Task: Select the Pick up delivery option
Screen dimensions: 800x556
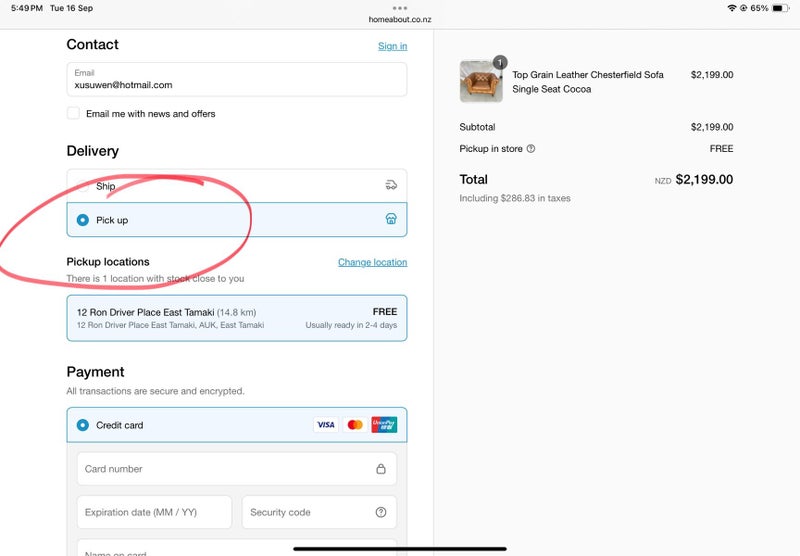Action: pos(83,220)
